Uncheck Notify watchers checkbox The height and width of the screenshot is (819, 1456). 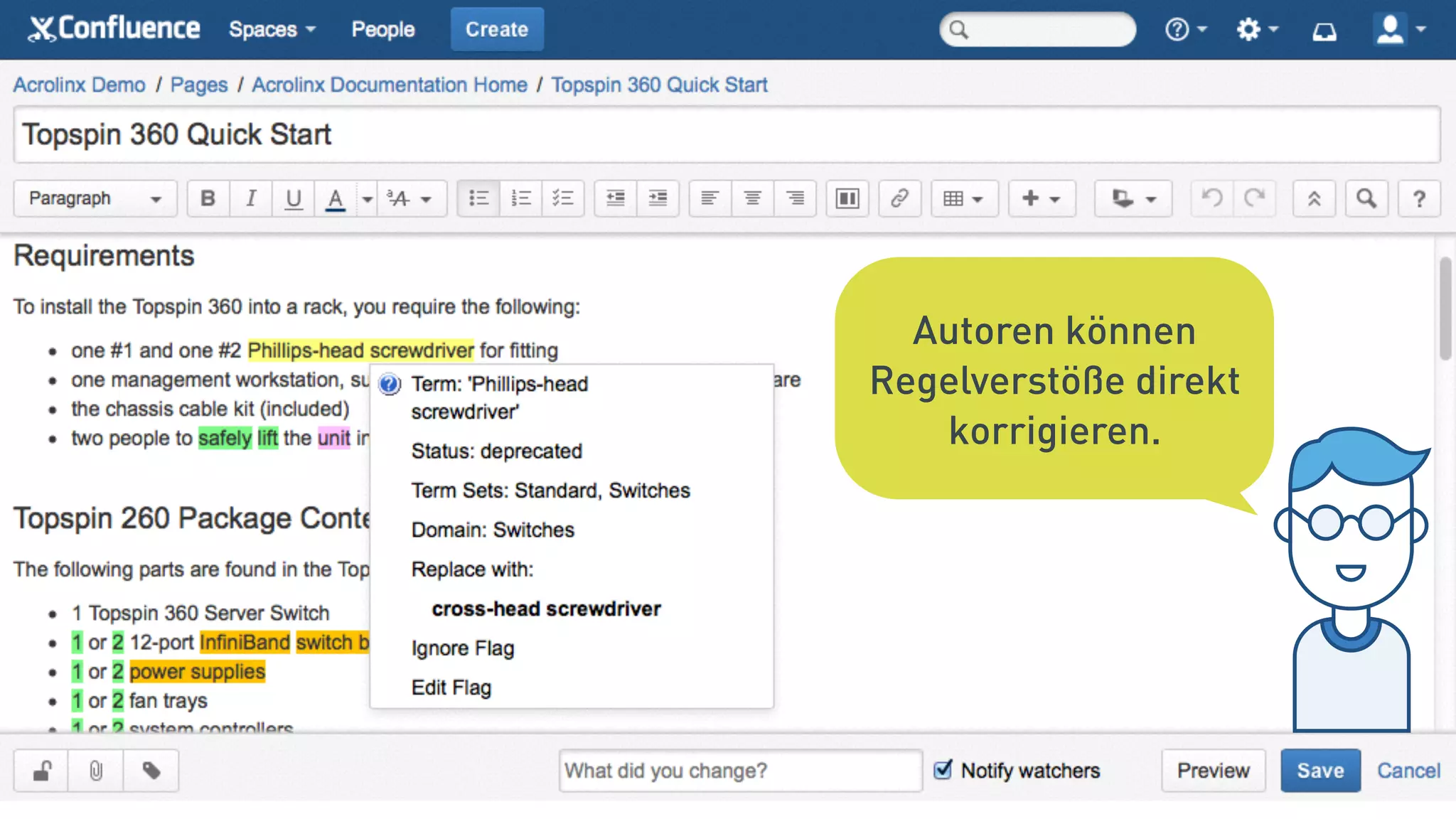coord(943,770)
